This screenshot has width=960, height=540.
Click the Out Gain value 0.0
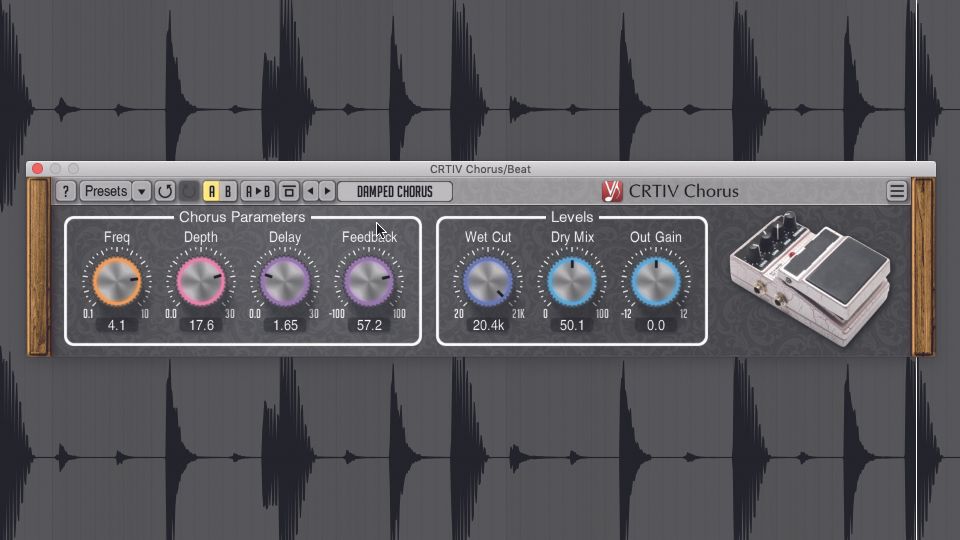click(655, 325)
